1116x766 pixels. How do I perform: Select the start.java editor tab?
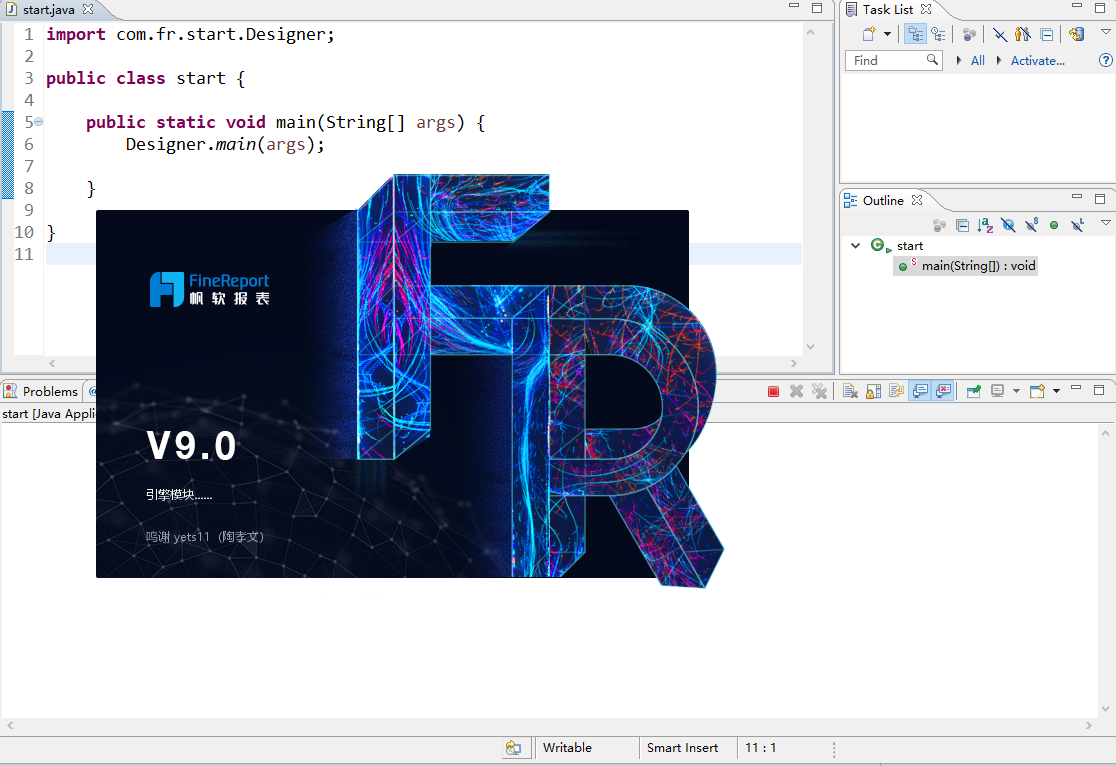point(48,9)
